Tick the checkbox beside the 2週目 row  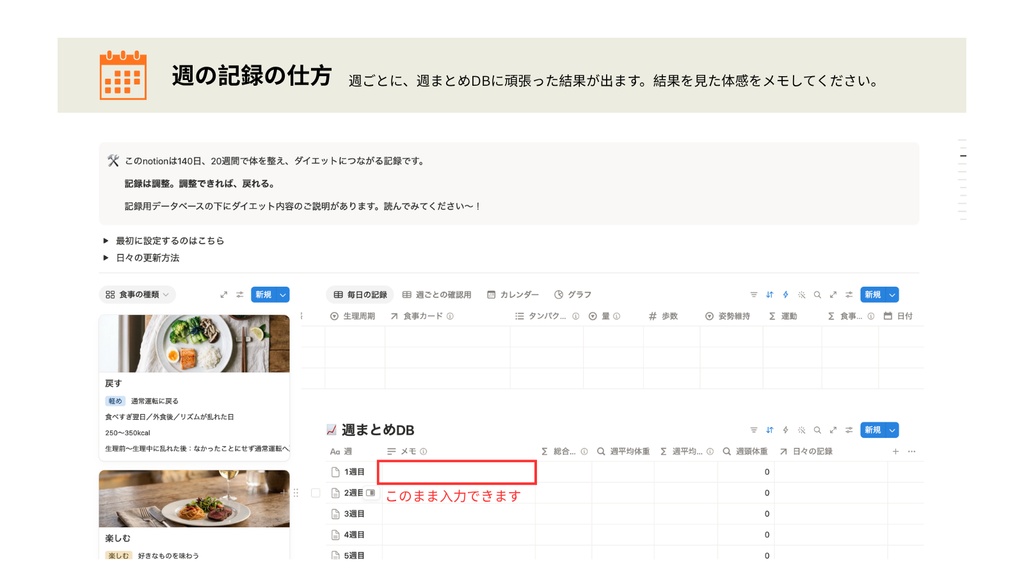pyautogui.click(x=316, y=493)
